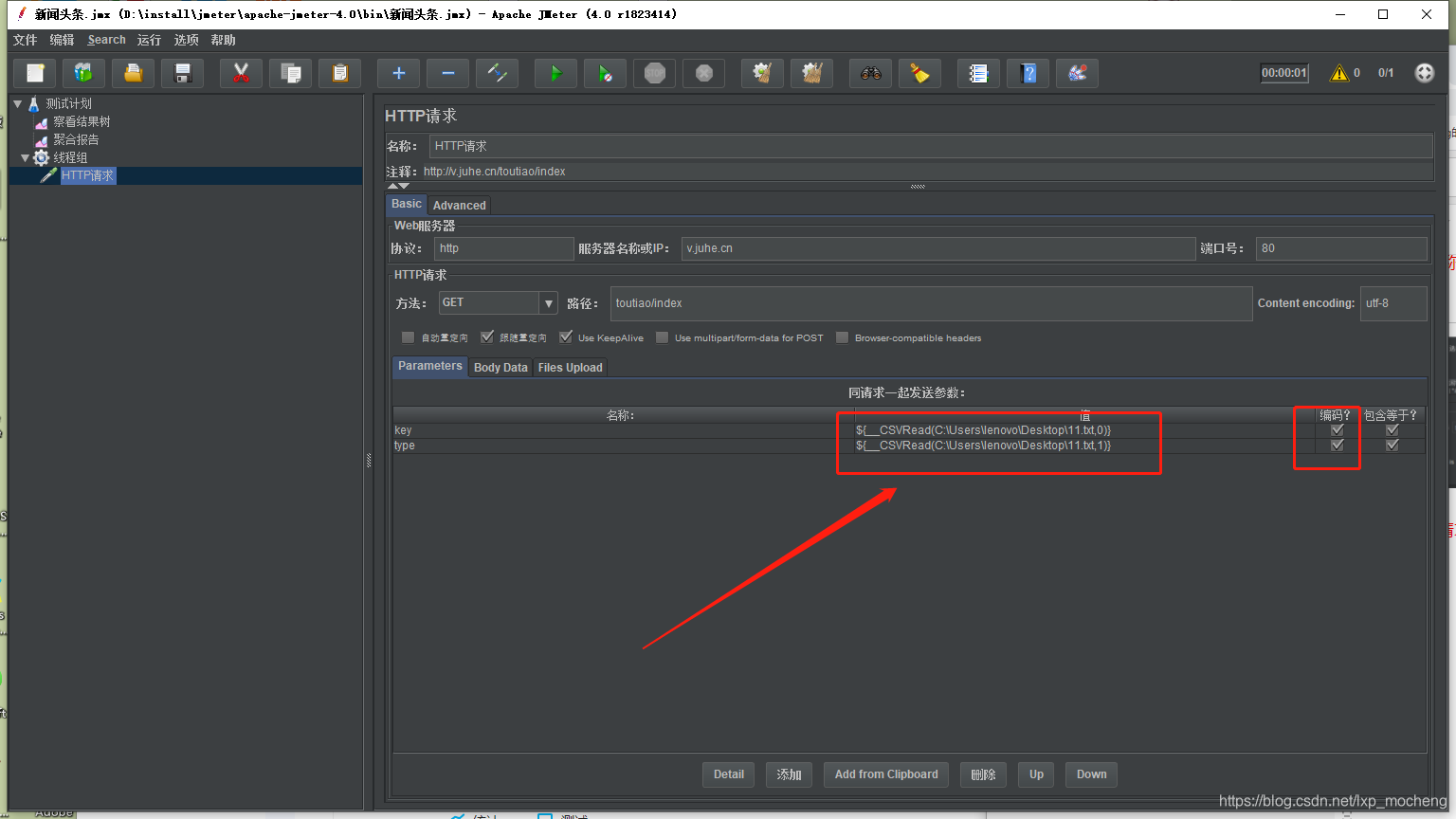Open Search with binoculars icon
Screen dimensions: 1456x819
coord(870,73)
